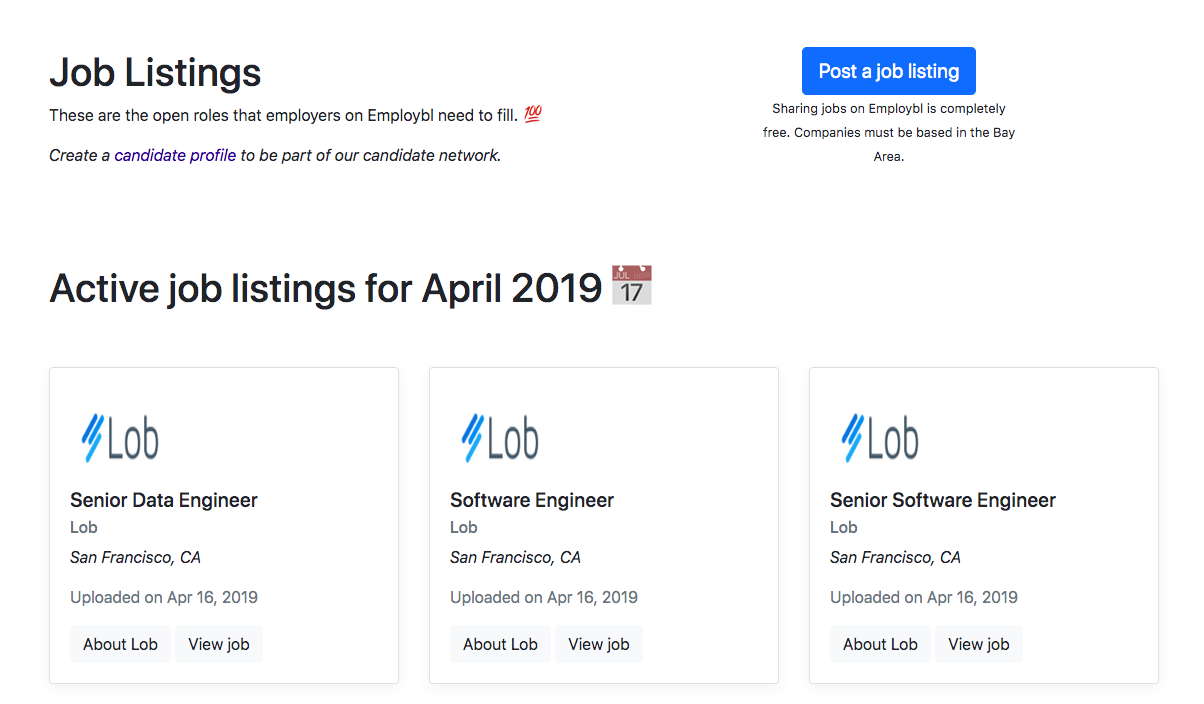Viewport: 1204px width, 704px height.
Task: Click the 100 emoji after the intro sentence
Action: tap(533, 115)
